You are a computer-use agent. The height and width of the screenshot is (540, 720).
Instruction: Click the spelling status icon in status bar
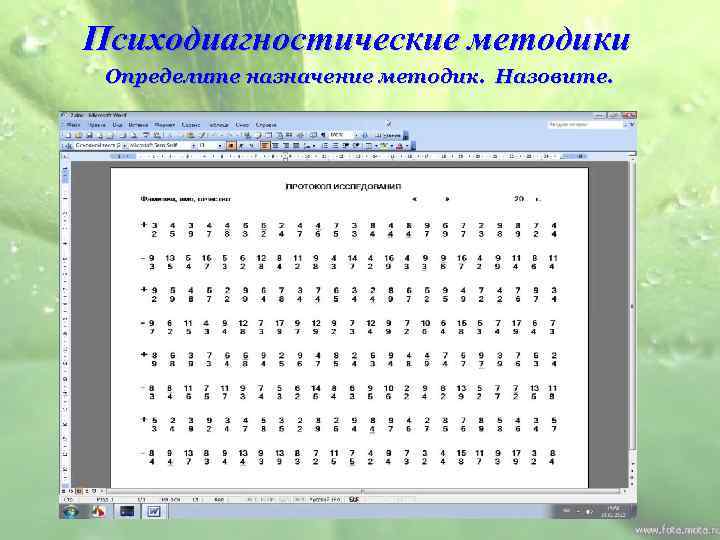point(354,499)
